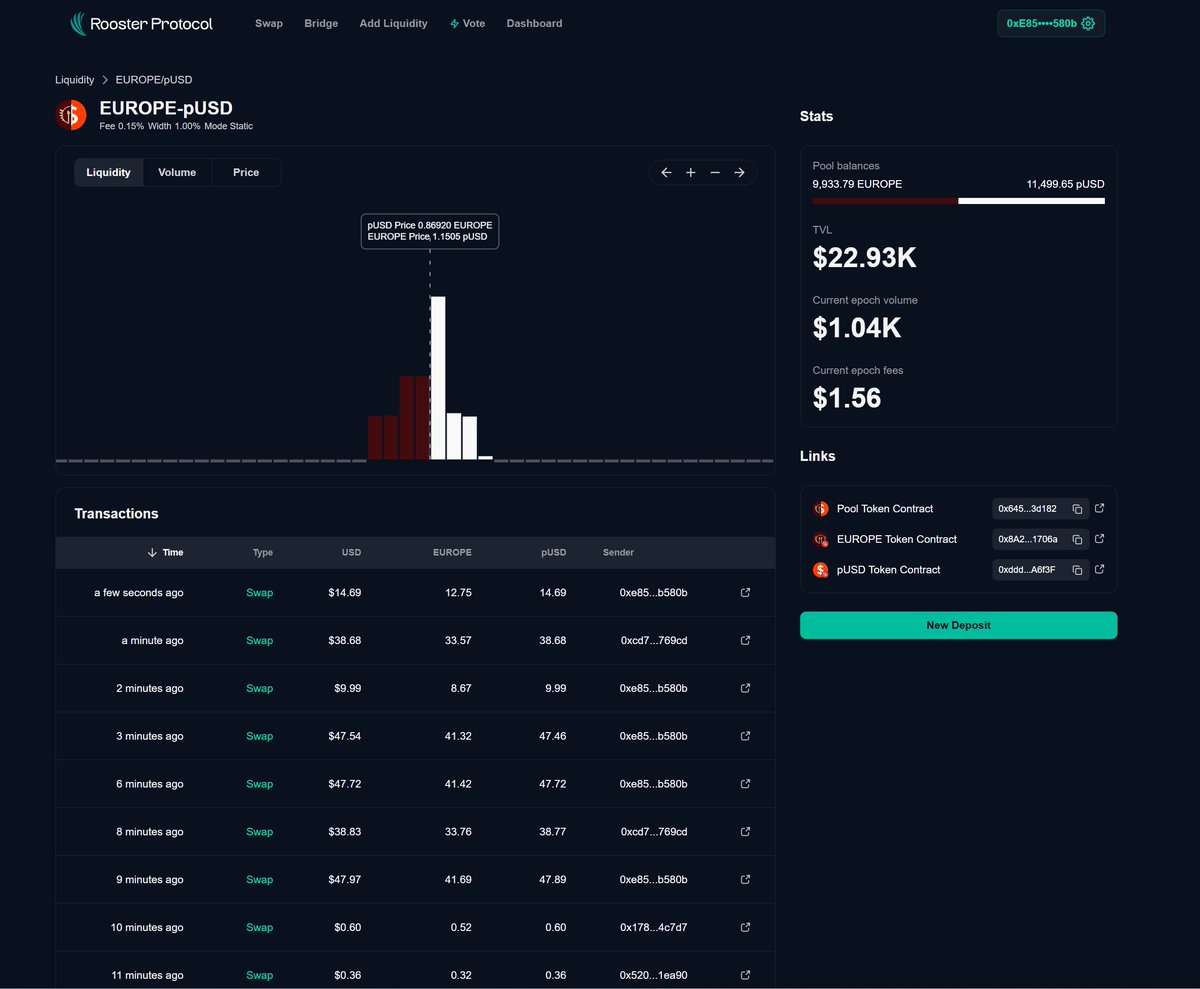The image size is (1200, 989).
Task: Click sender 0xcd7...769cd in $38.68 row
Action: (654, 640)
